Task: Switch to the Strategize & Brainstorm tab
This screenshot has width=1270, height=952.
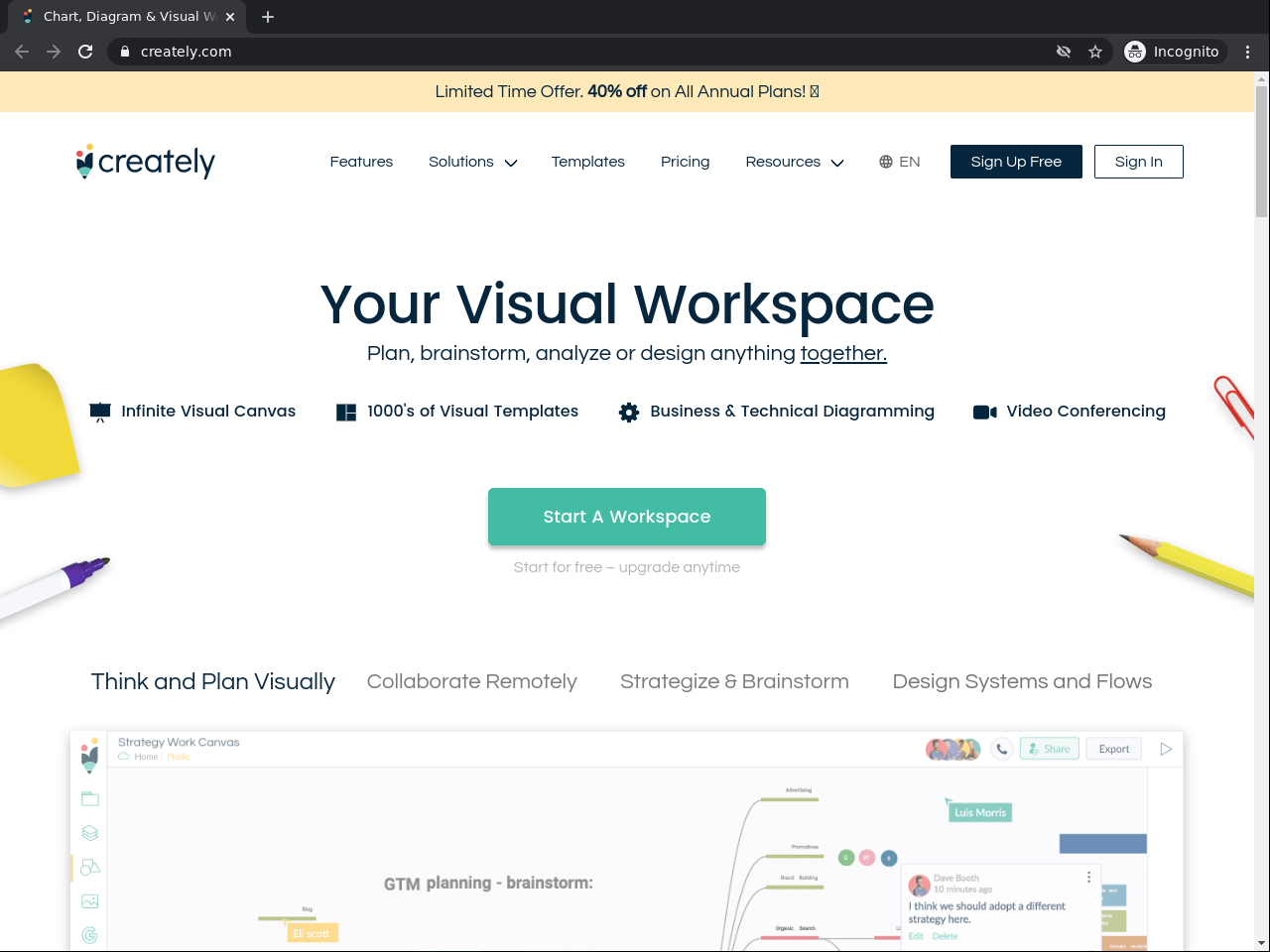Action: (734, 681)
